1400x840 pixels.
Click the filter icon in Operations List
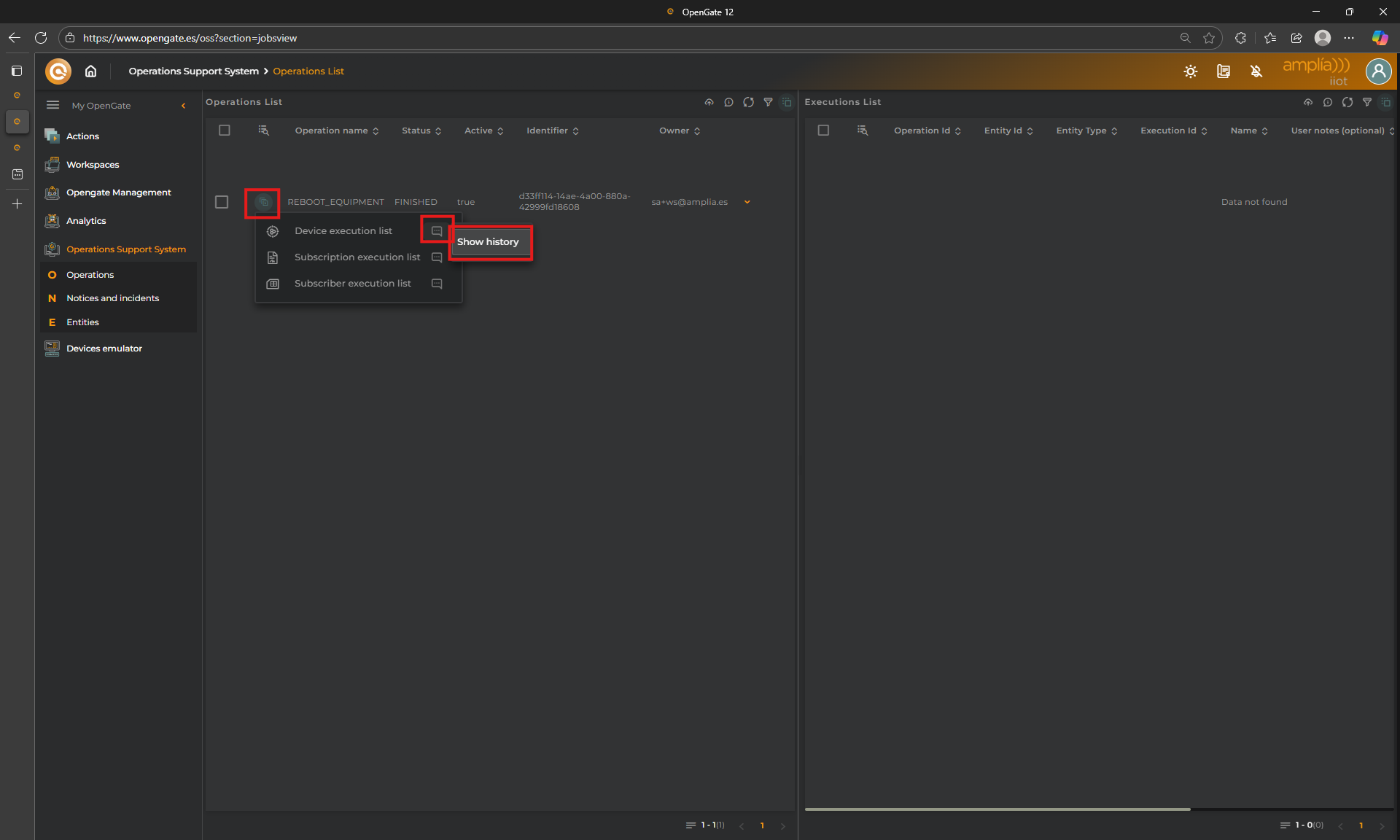(x=768, y=102)
